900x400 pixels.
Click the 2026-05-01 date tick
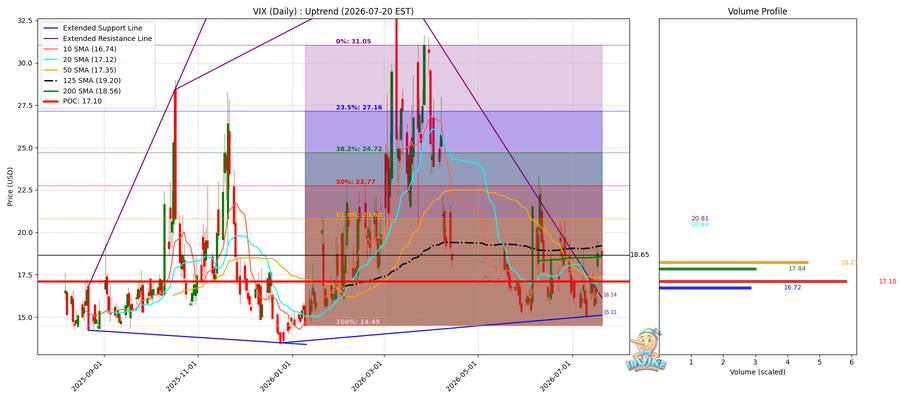point(463,376)
